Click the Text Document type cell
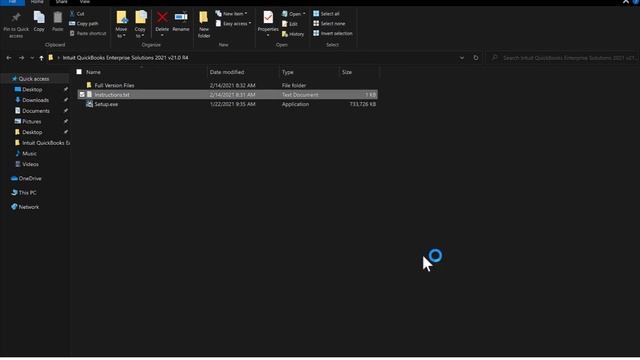This screenshot has width=640, height=360. pyautogui.click(x=300, y=95)
